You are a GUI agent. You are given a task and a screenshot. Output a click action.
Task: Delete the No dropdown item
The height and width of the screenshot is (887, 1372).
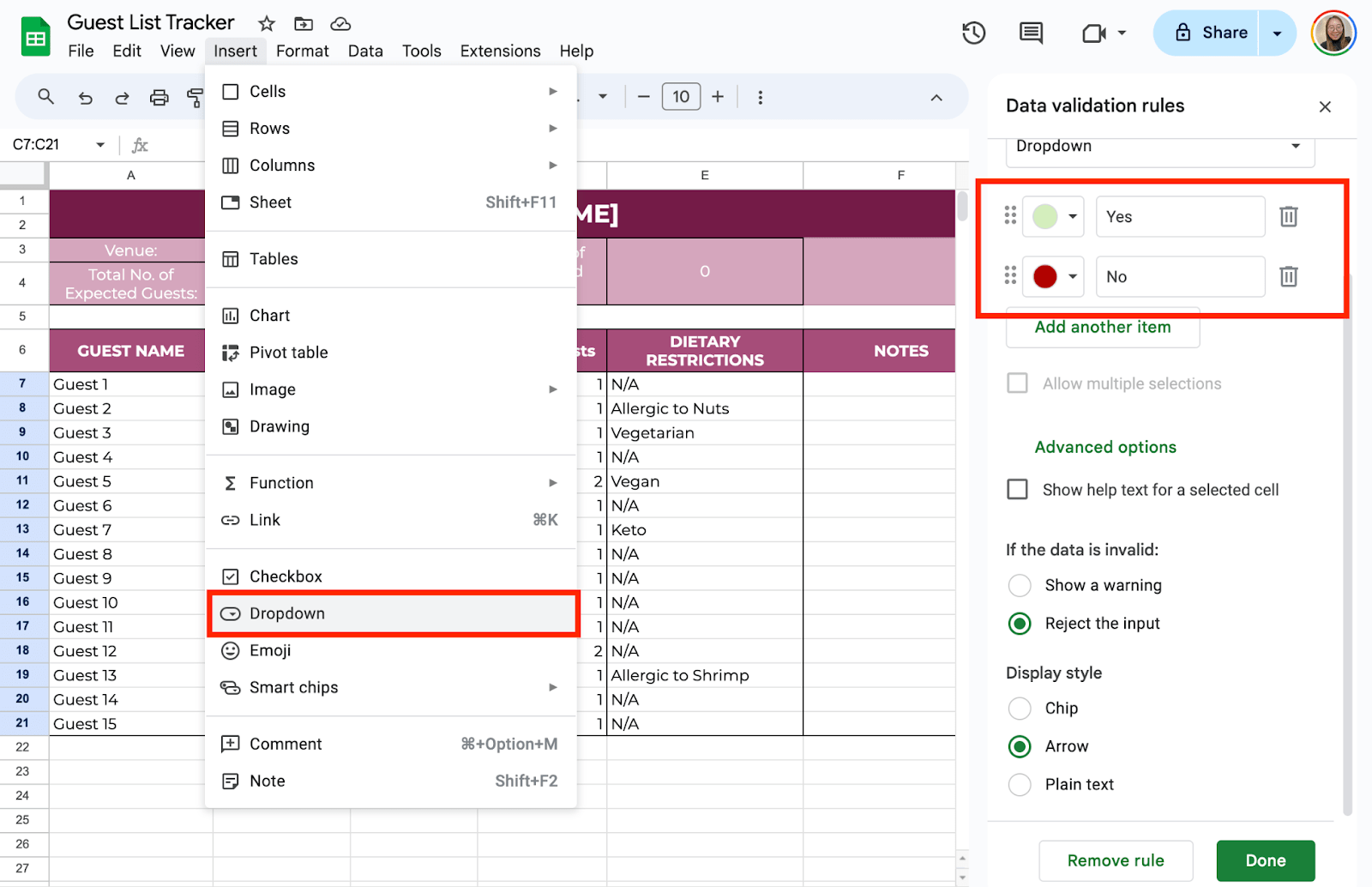click(x=1288, y=277)
